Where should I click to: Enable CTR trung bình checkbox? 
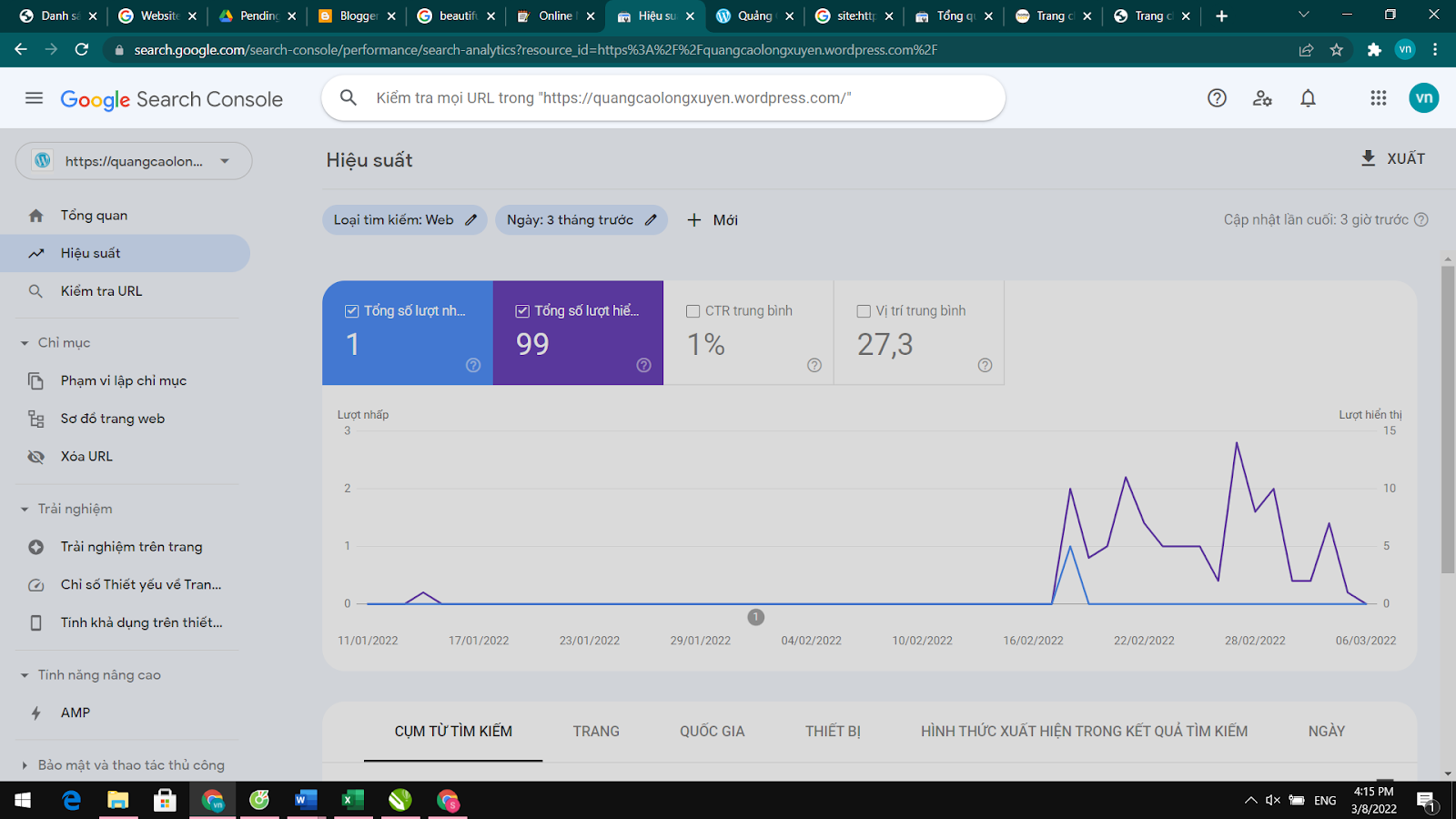pyautogui.click(x=693, y=311)
